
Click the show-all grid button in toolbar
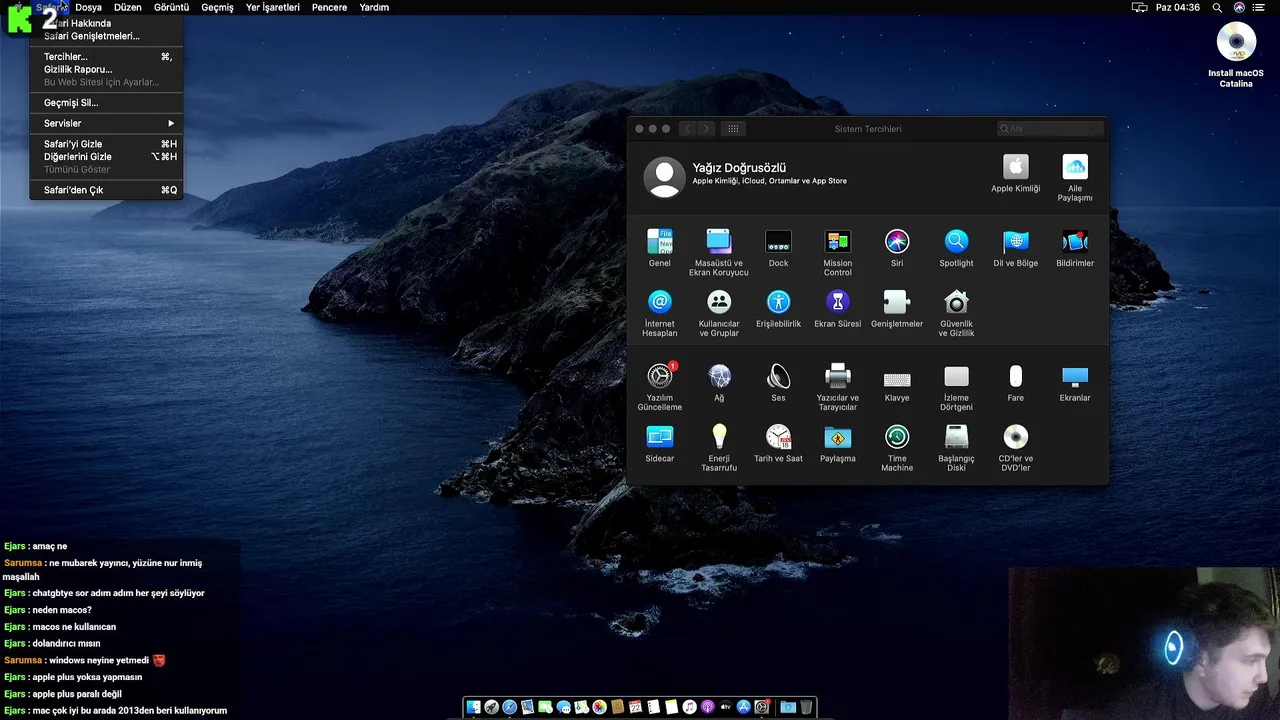[x=733, y=128]
